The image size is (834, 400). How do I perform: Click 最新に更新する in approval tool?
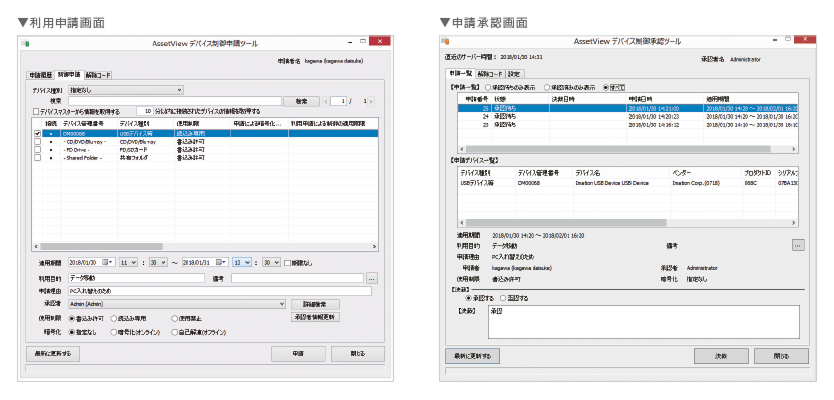coord(472,356)
